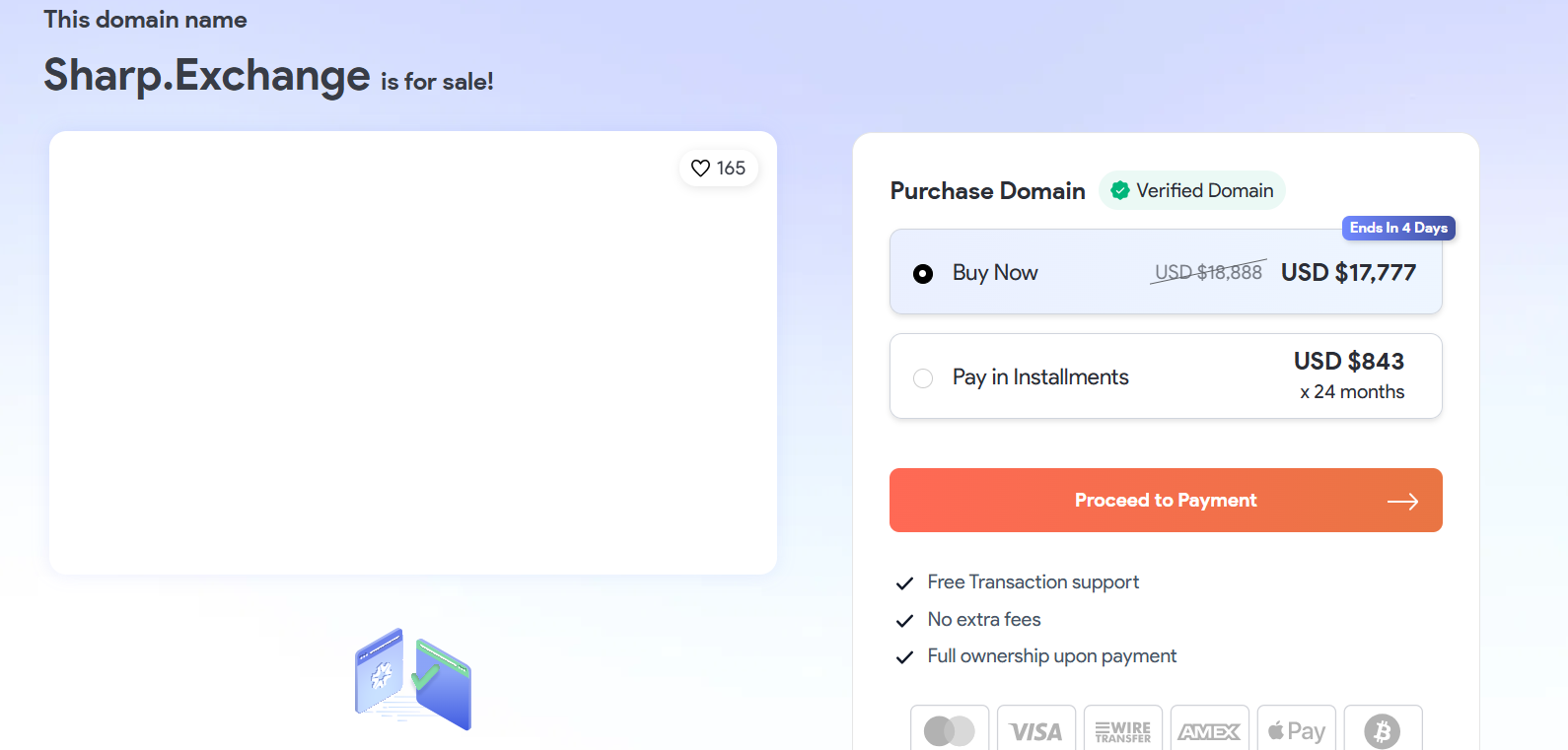1568x750 pixels.
Task: Click the Free Transaction support checkmark
Action: [904, 583]
